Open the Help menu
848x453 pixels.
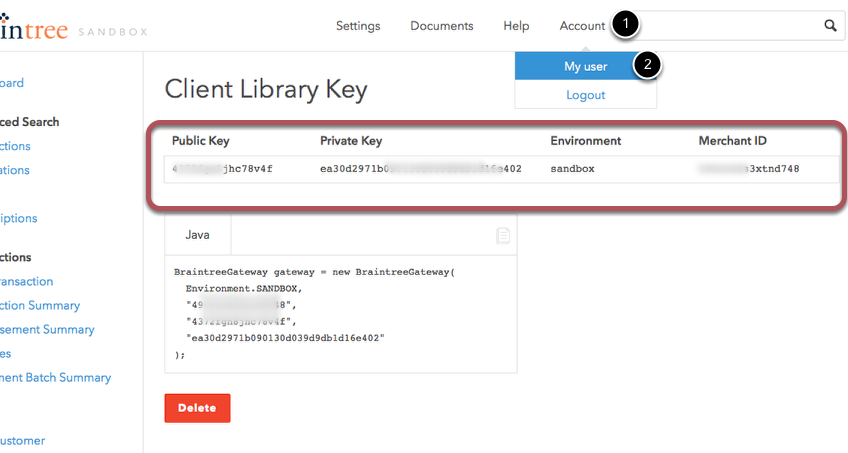pos(516,26)
